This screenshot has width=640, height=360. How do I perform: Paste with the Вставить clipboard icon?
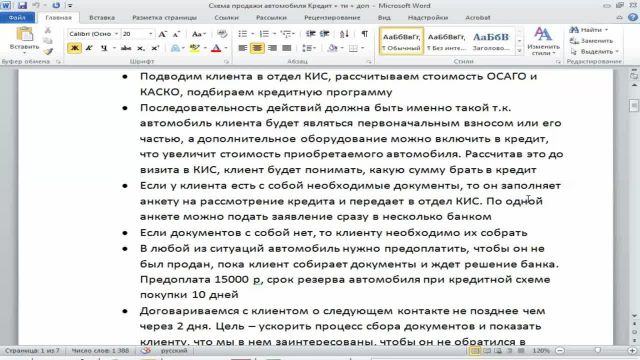[x=24, y=35]
